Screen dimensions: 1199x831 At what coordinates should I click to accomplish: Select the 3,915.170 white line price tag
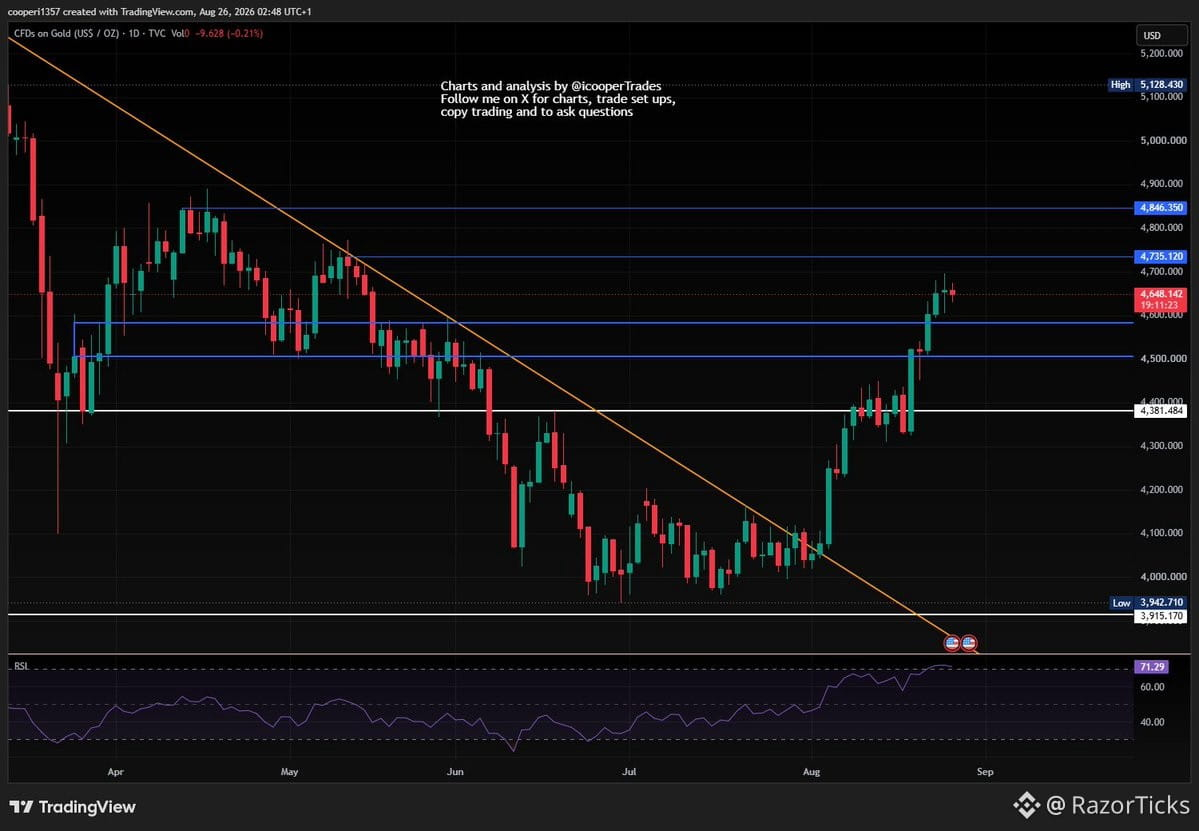(1161, 615)
